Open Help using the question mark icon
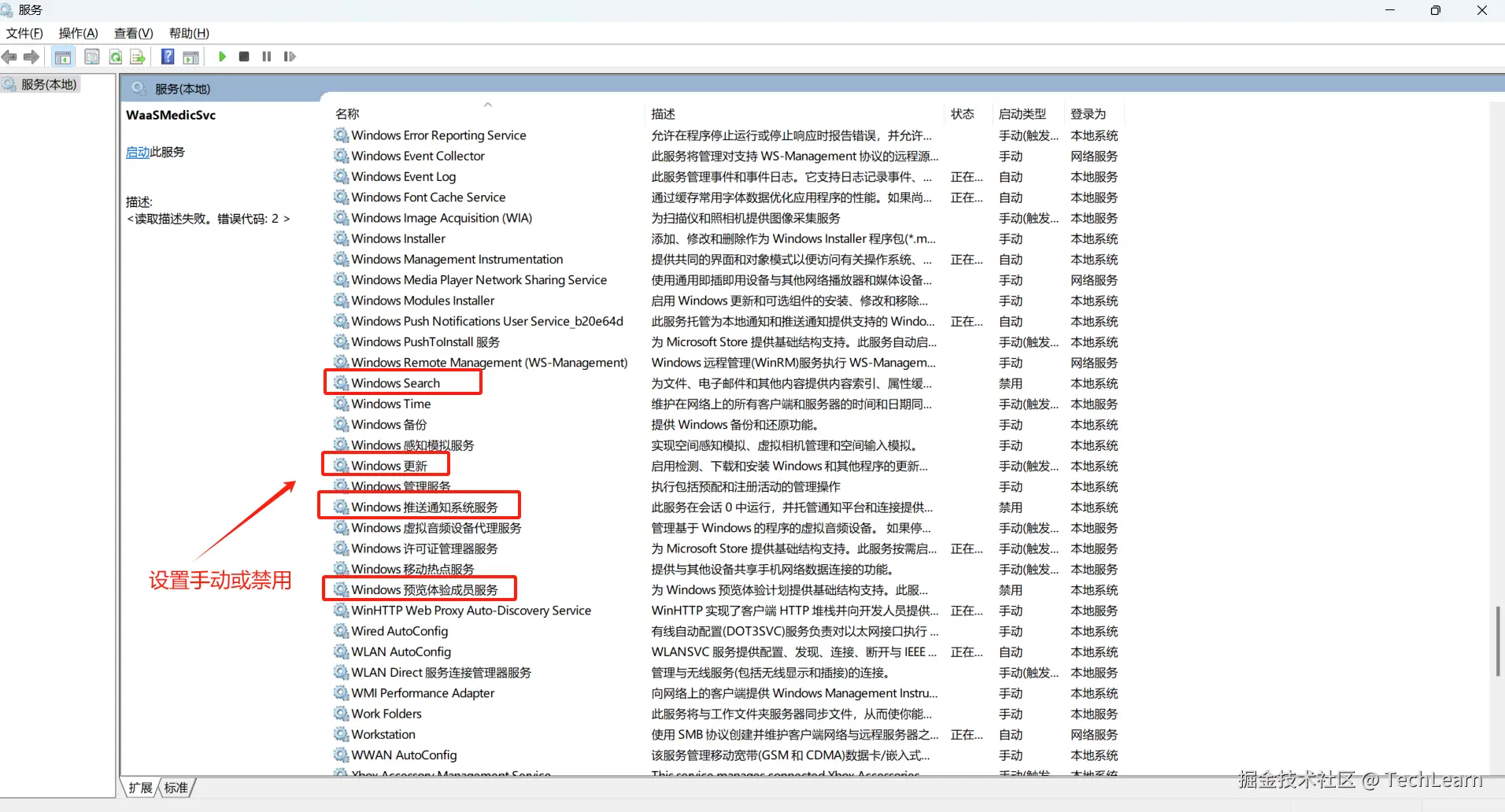This screenshot has height=812, width=1505. click(168, 57)
